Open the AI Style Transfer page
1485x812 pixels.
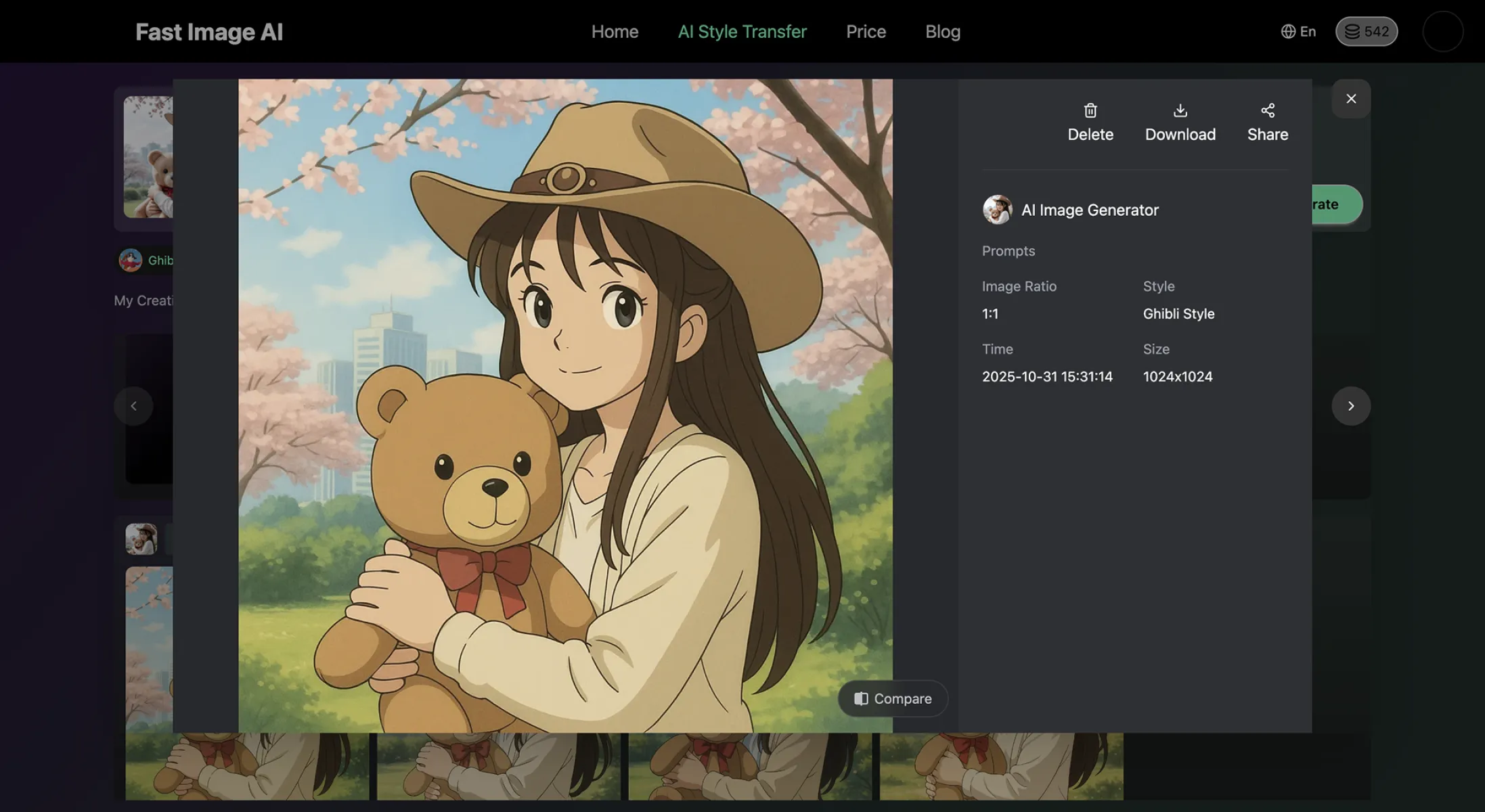click(742, 31)
